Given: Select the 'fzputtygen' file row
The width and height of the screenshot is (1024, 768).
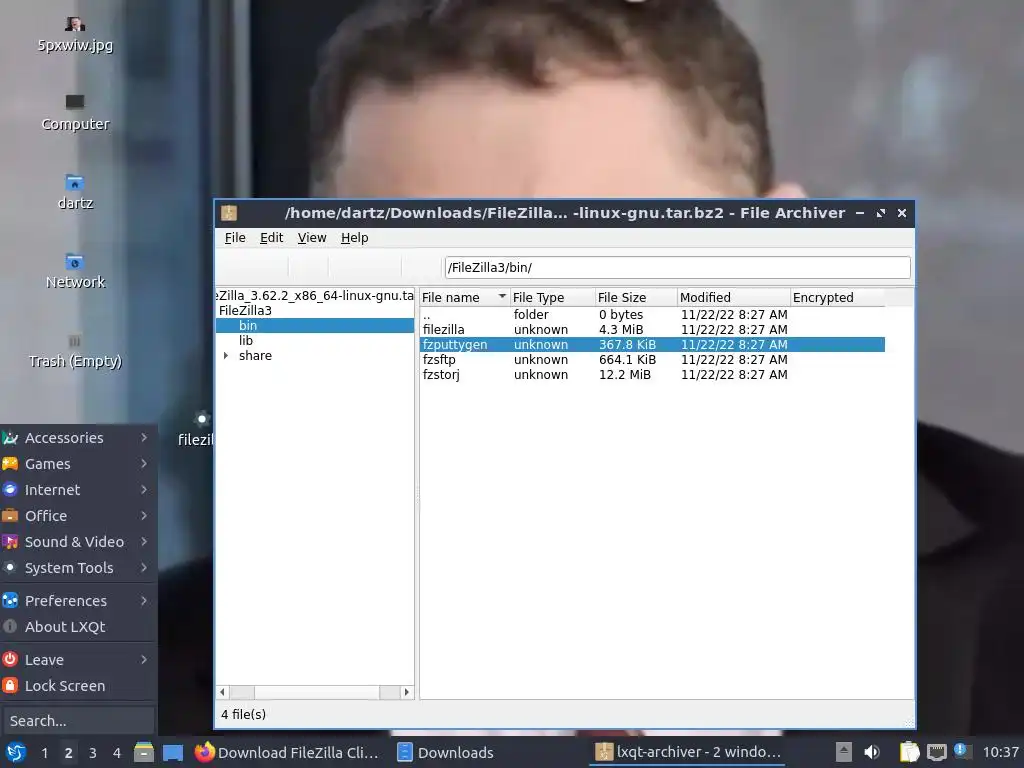Looking at the screenshot, I should 652,344.
